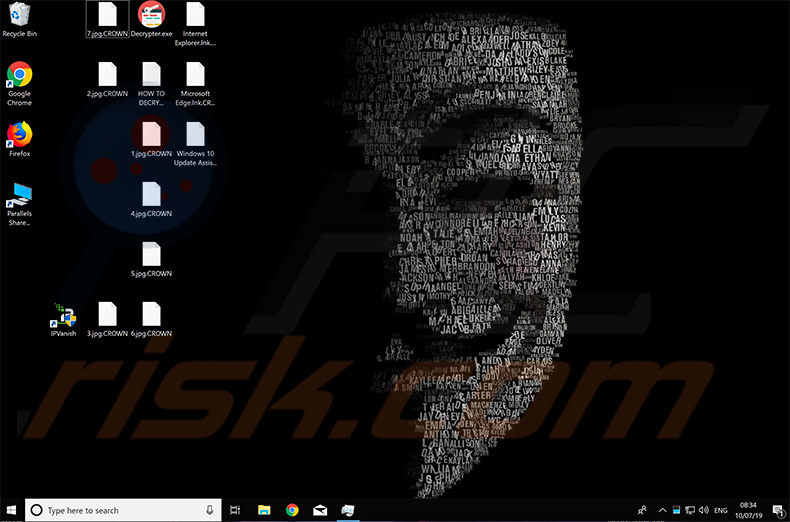Open Task View on taskbar
Image resolution: width=790 pixels, height=522 pixels.
tap(235, 510)
